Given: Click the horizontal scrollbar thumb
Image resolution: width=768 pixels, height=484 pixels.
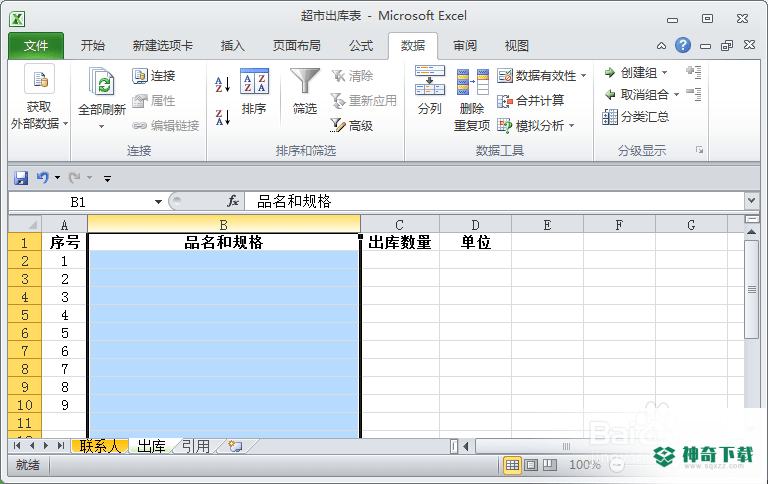Looking at the screenshot, I should coord(566,446).
